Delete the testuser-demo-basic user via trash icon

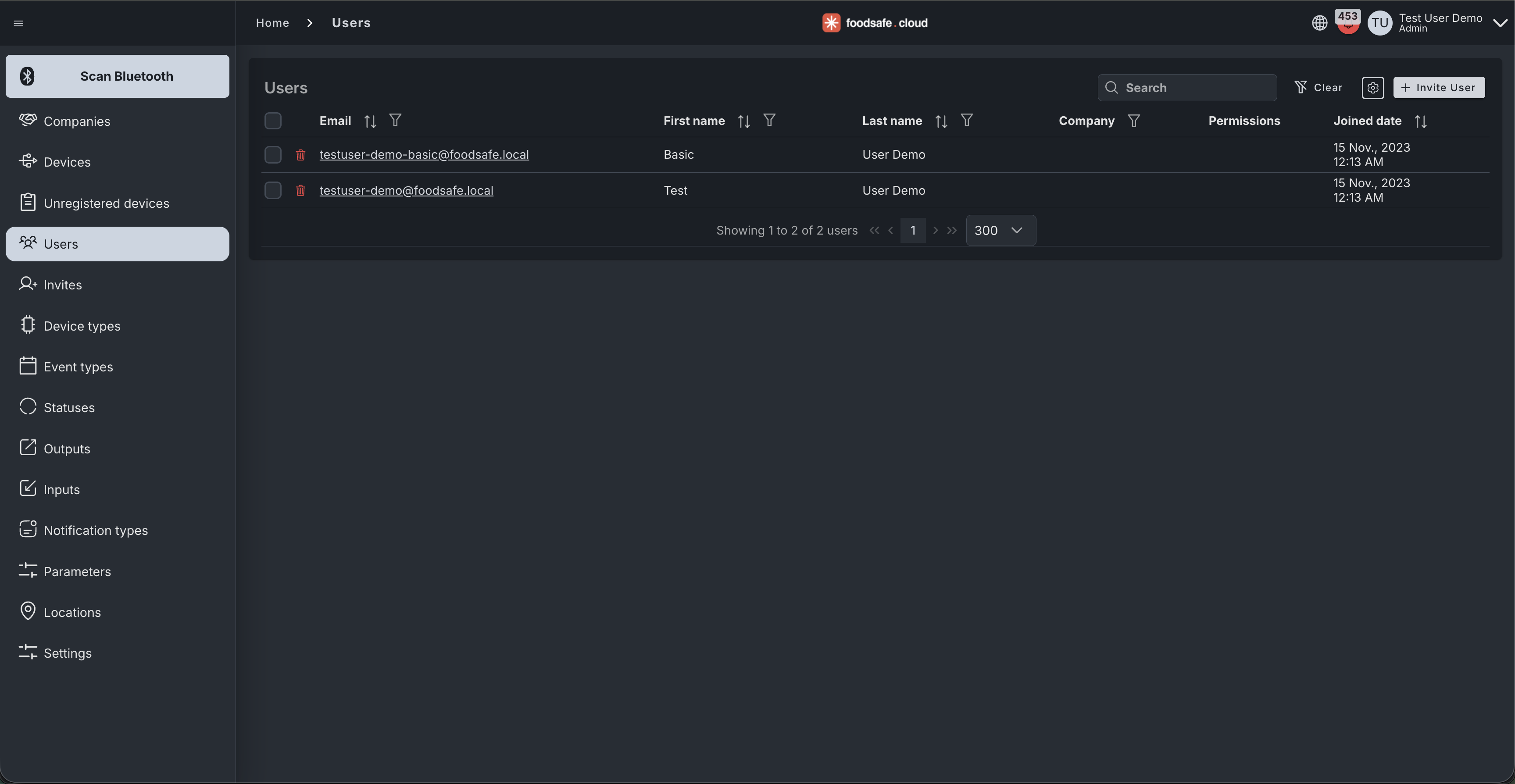pyautogui.click(x=300, y=154)
